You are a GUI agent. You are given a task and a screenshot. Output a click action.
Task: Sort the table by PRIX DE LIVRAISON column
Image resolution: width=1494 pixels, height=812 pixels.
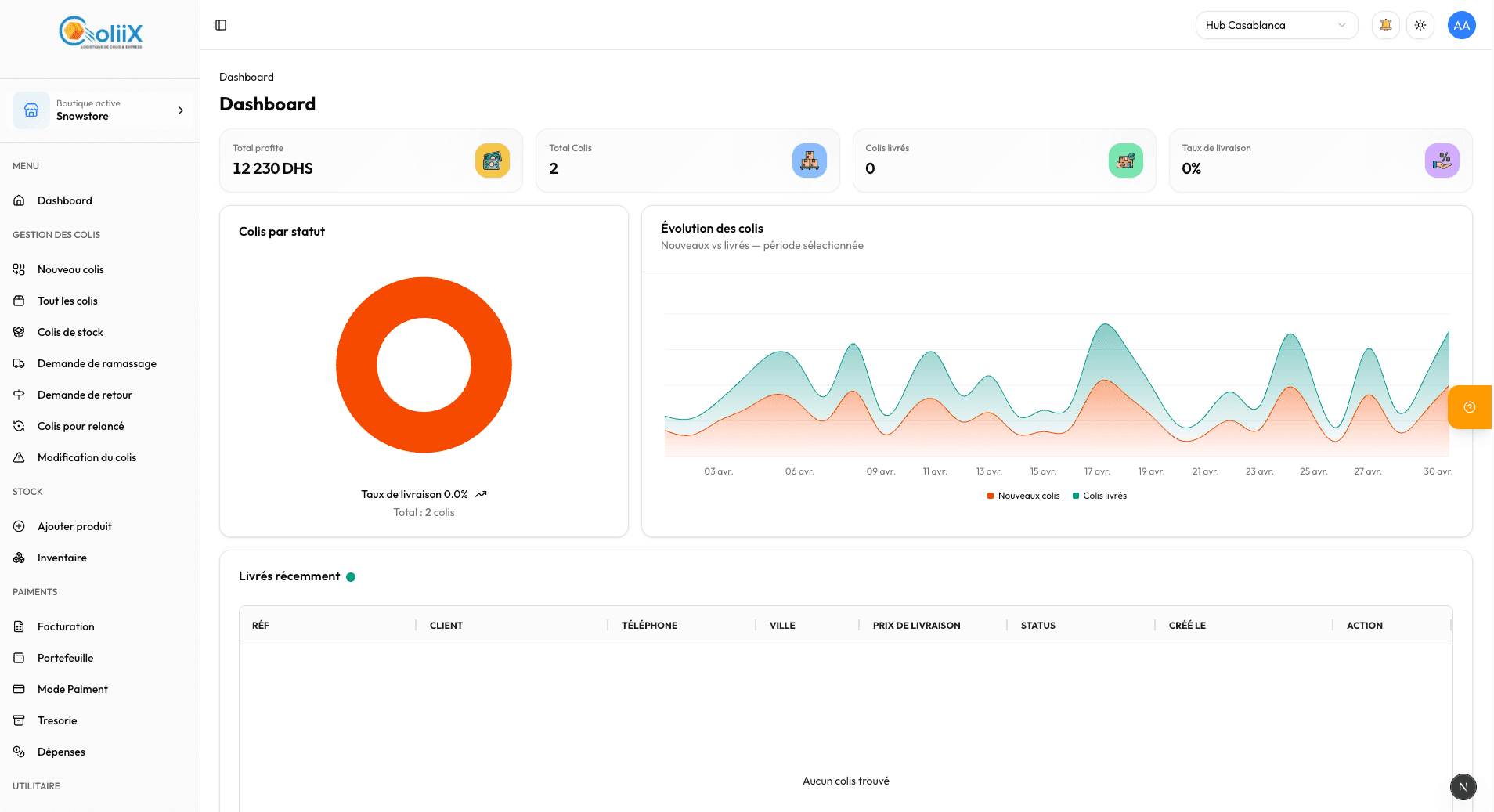pyautogui.click(x=916, y=625)
